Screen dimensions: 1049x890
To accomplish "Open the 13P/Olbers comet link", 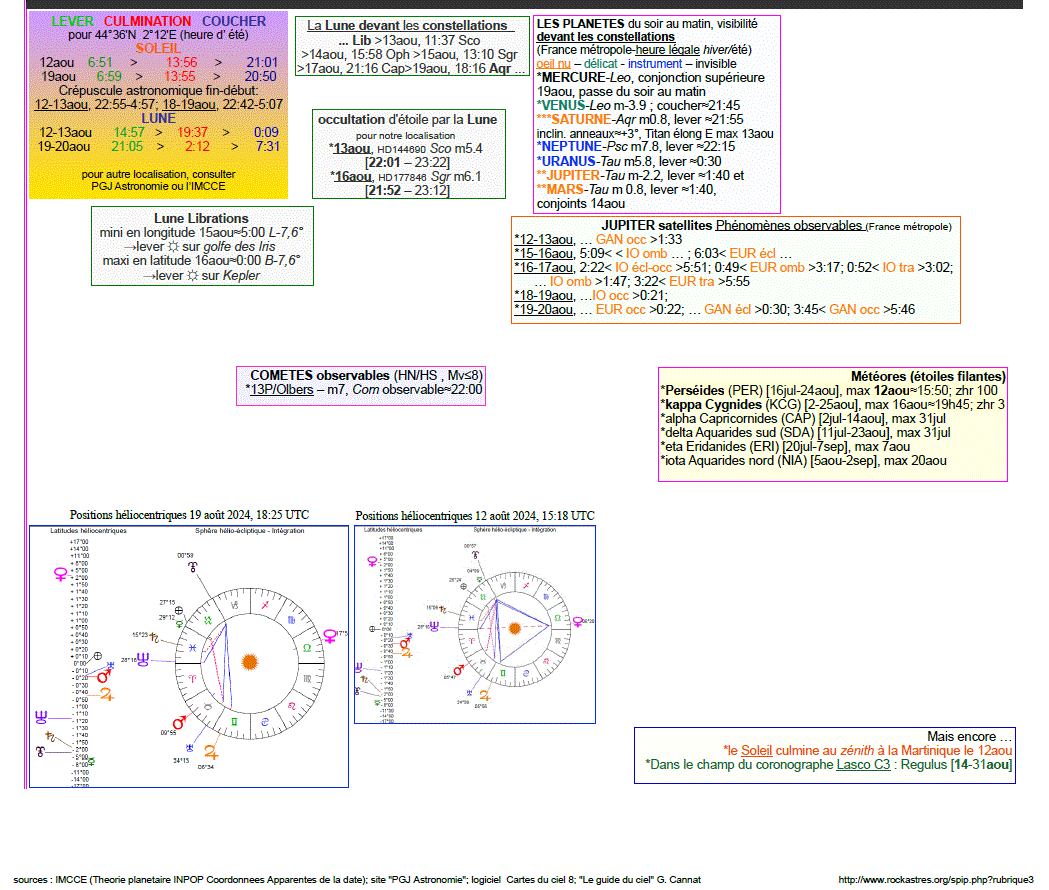I will pos(281,389).
